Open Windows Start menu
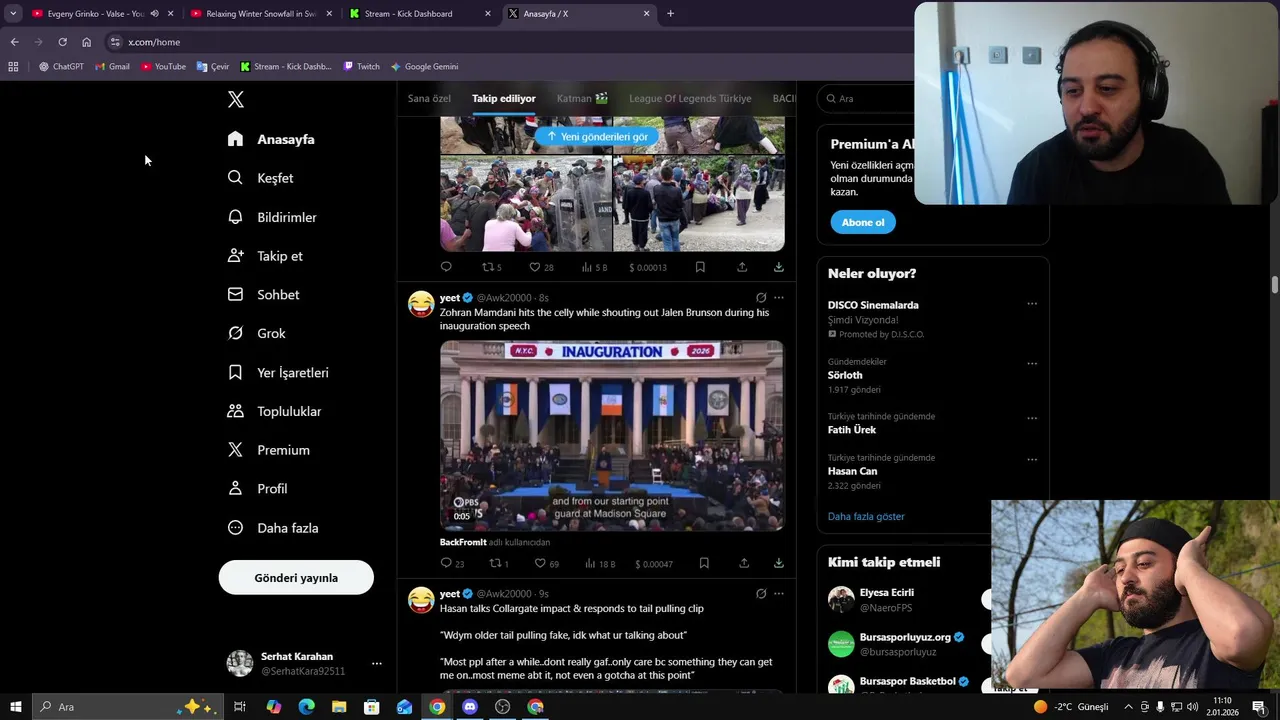1280x720 pixels. click(15, 707)
